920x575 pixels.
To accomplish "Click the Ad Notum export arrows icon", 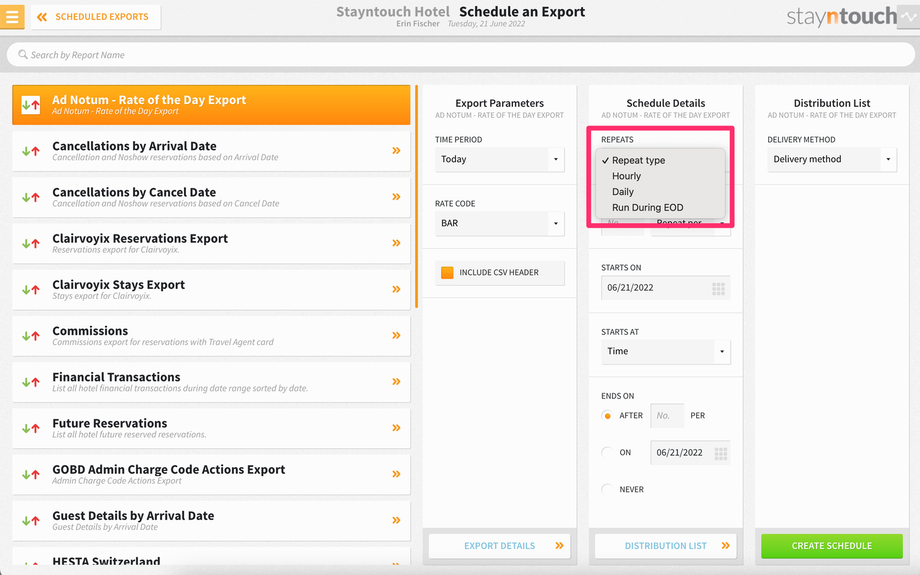I will pyautogui.click(x=31, y=105).
